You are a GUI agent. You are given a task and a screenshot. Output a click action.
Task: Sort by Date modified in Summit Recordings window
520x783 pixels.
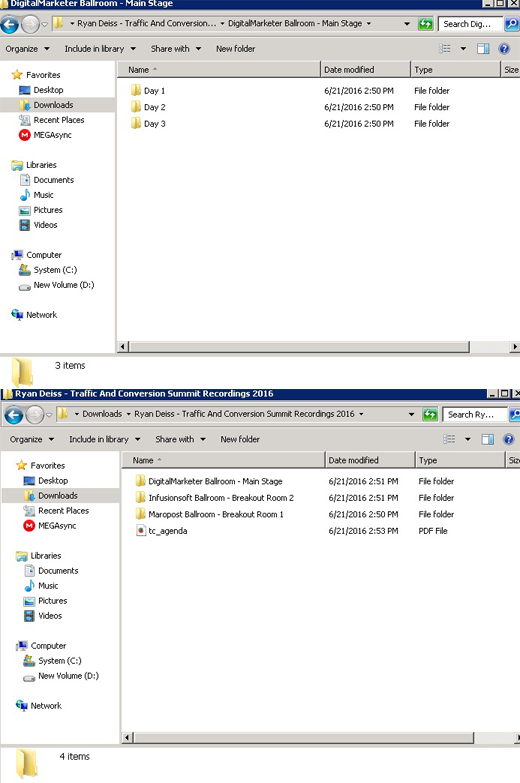tap(370, 460)
